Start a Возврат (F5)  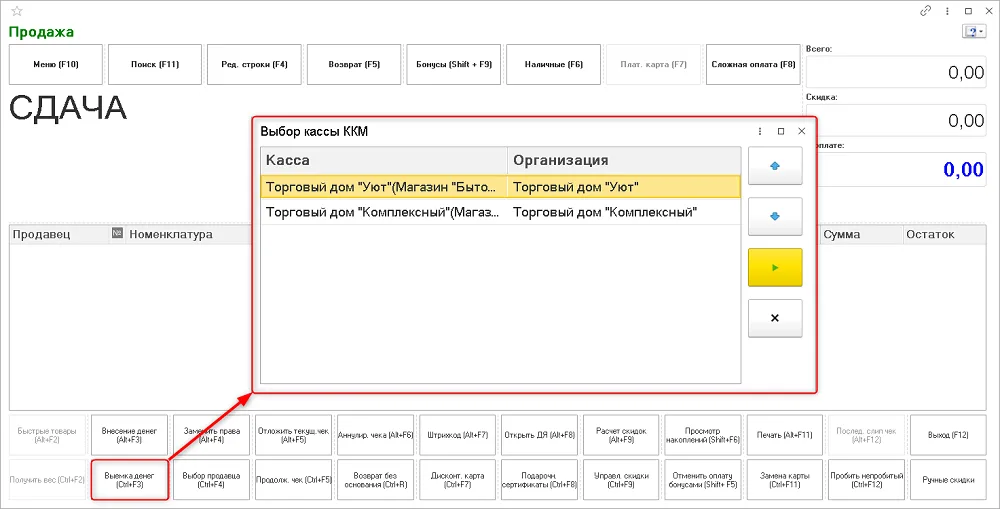click(354, 64)
